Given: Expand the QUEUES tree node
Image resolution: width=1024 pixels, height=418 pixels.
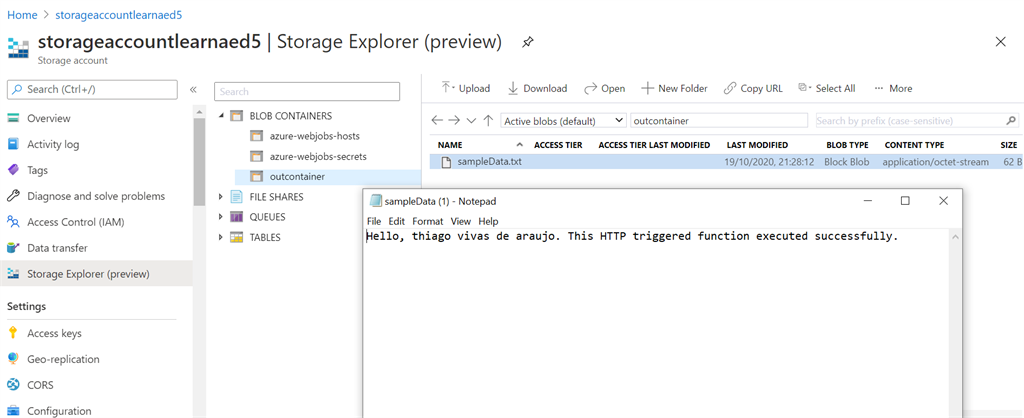Looking at the screenshot, I should (x=221, y=217).
